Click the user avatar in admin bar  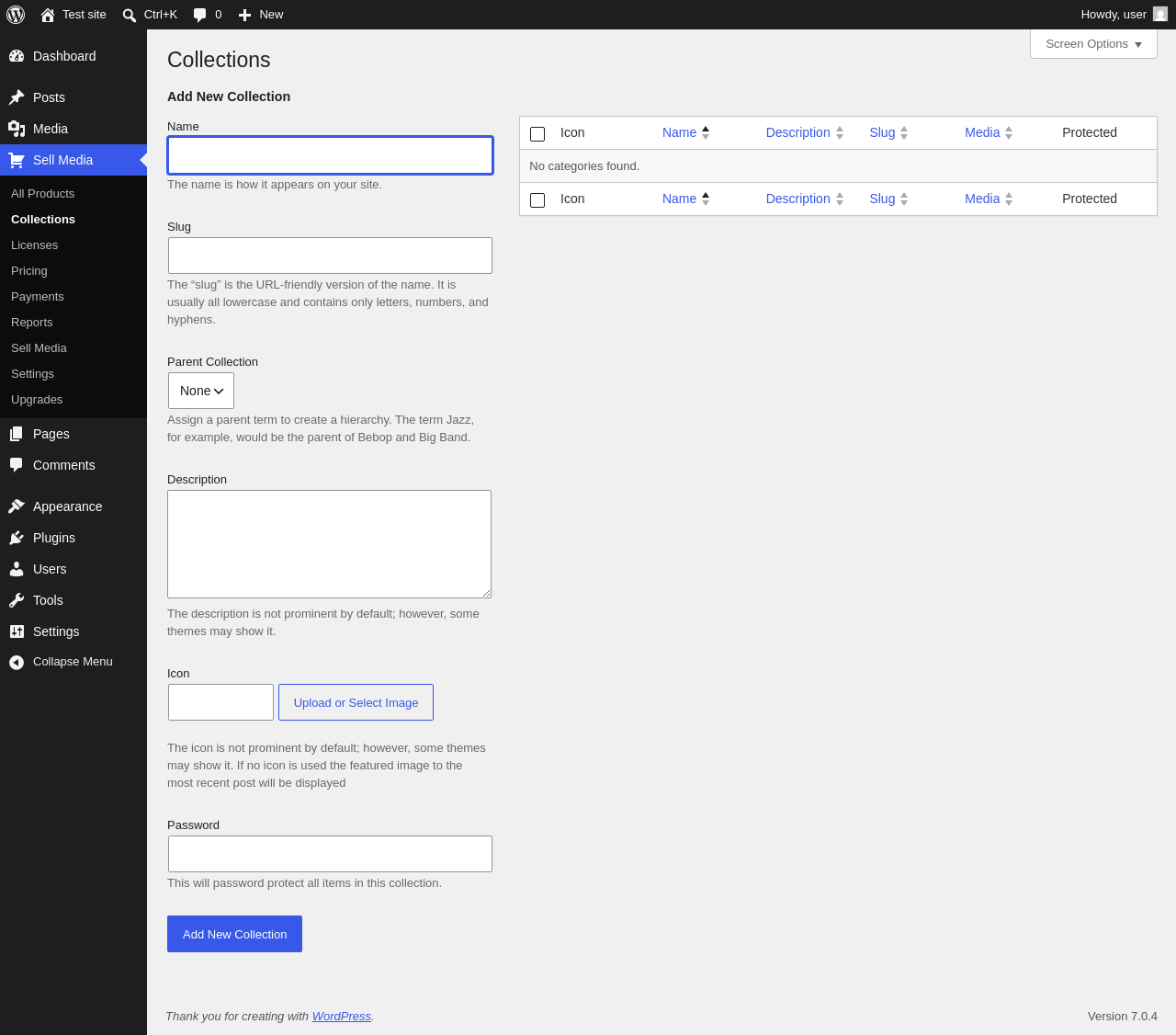(1160, 14)
